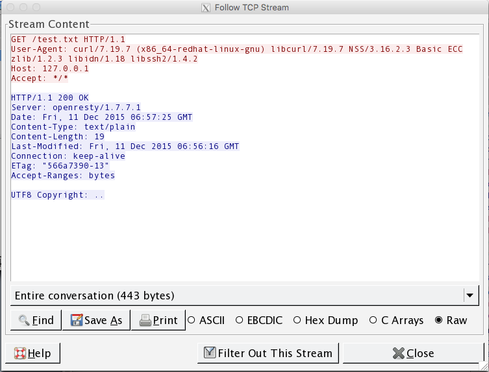Open the Entire conversation dropdown
The width and height of the screenshot is (489, 372).
(244, 296)
